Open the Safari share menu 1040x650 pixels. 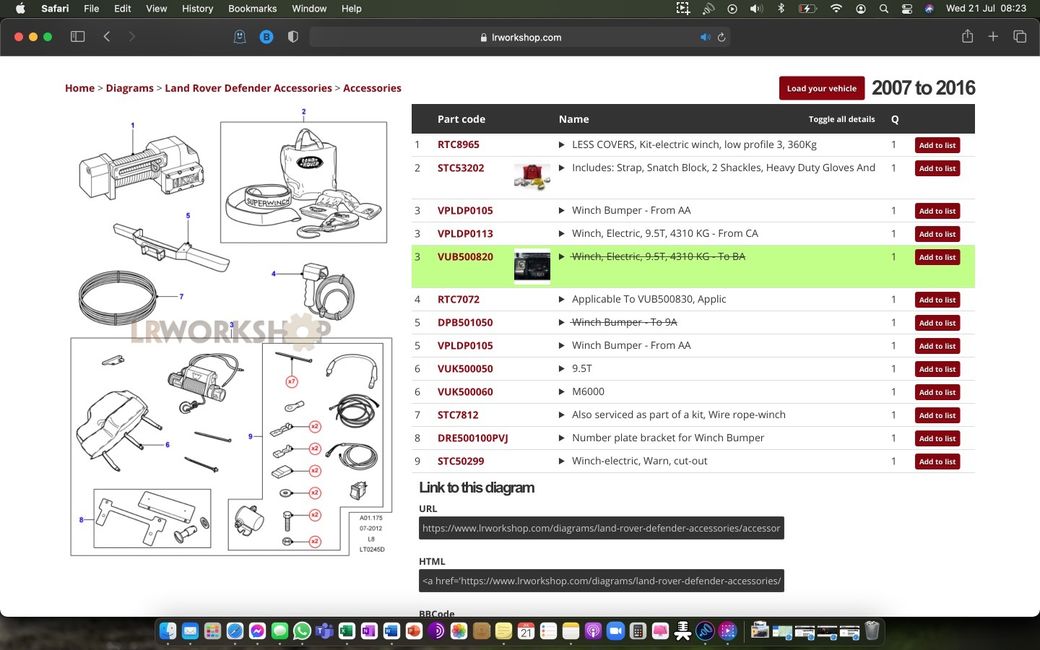967,36
